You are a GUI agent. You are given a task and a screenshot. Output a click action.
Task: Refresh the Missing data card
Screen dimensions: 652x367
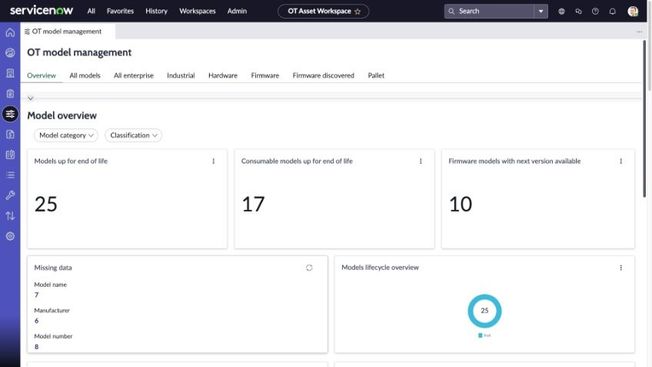[309, 268]
